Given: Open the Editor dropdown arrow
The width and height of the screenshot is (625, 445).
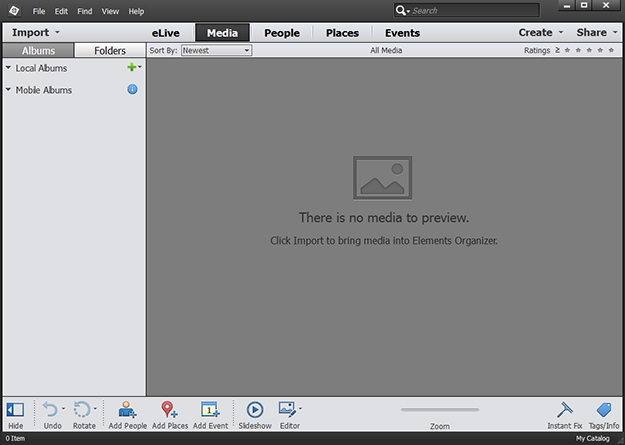Looking at the screenshot, I should click(x=300, y=408).
